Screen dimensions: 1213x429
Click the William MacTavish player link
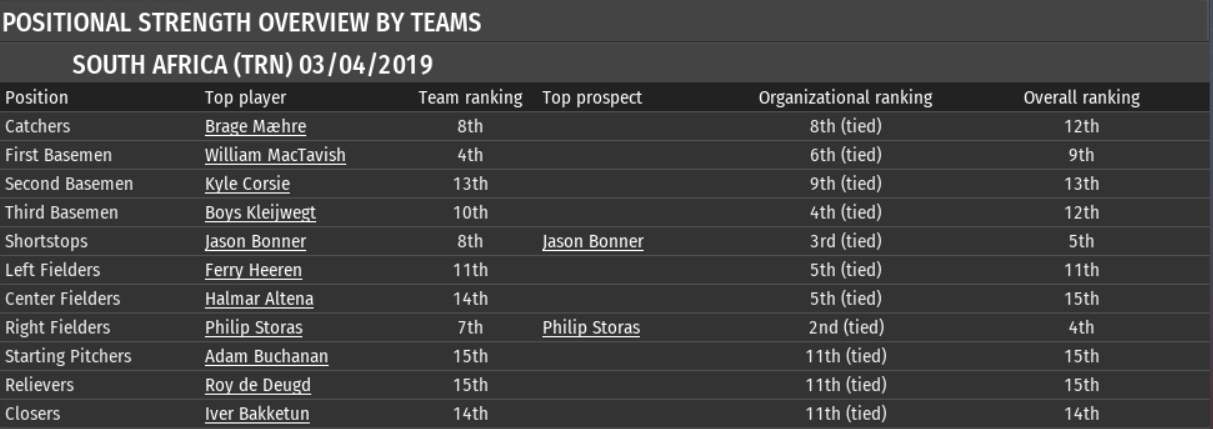tap(275, 155)
